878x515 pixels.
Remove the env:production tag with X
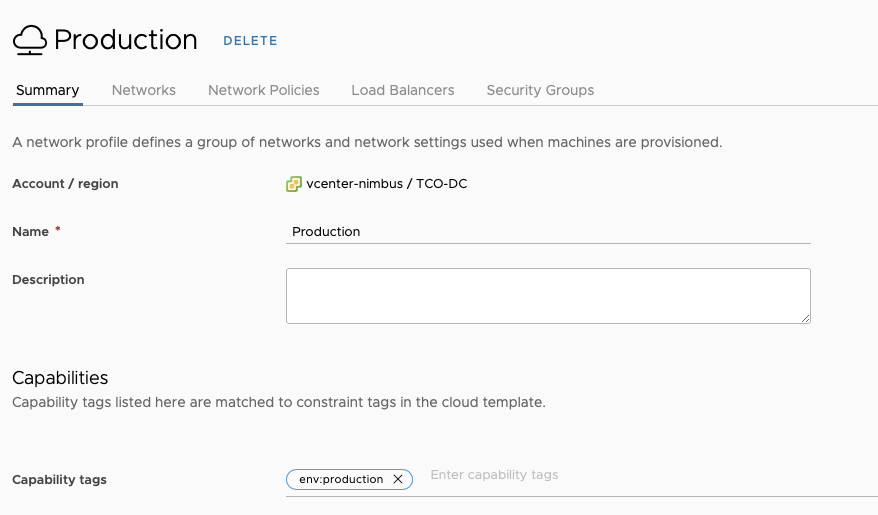[398, 480]
